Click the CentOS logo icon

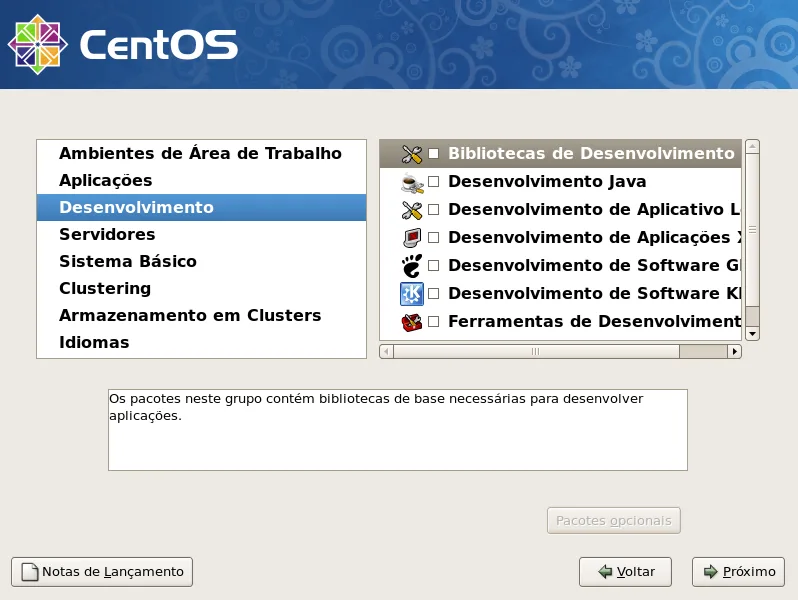[38, 44]
